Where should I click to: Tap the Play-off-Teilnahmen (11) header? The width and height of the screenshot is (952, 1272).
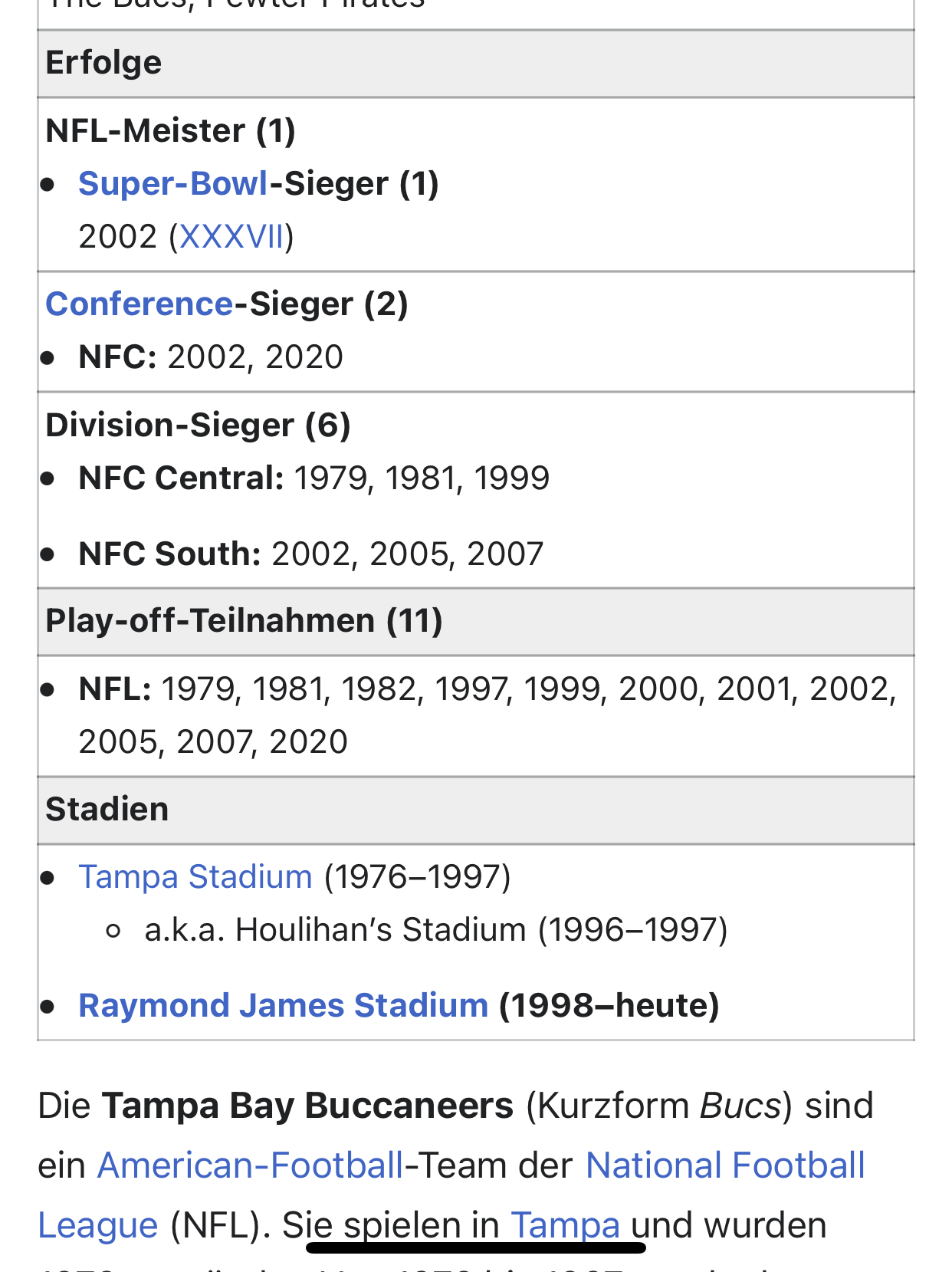pyautogui.click(x=244, y=621)
